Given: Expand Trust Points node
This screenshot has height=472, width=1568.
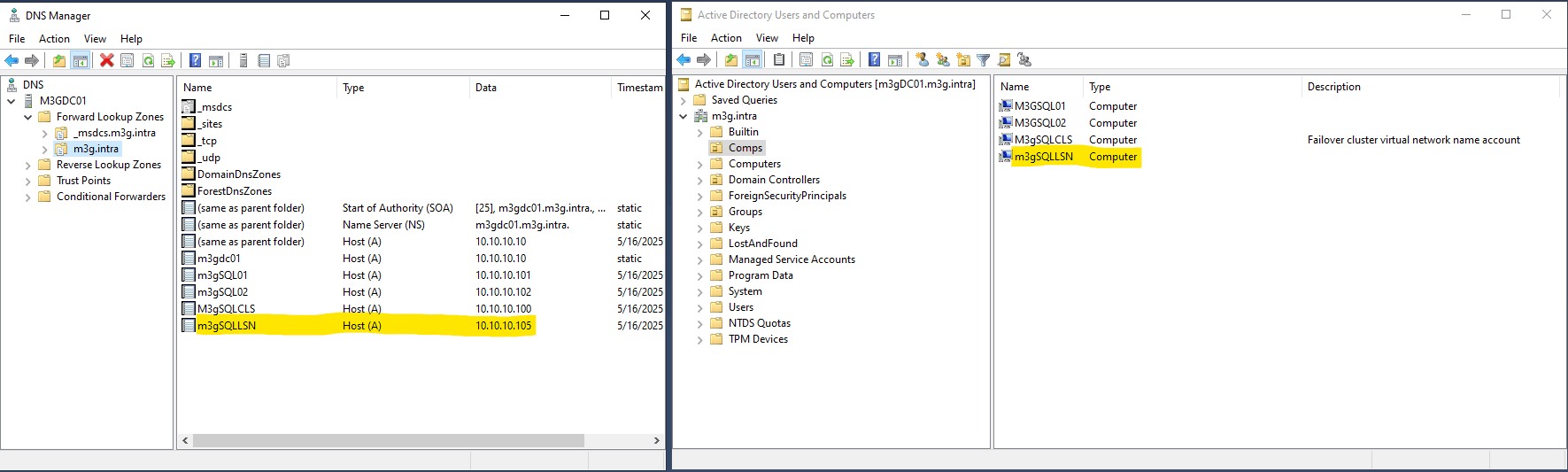Looking at the screenshot, I should [x=27, y=181].
